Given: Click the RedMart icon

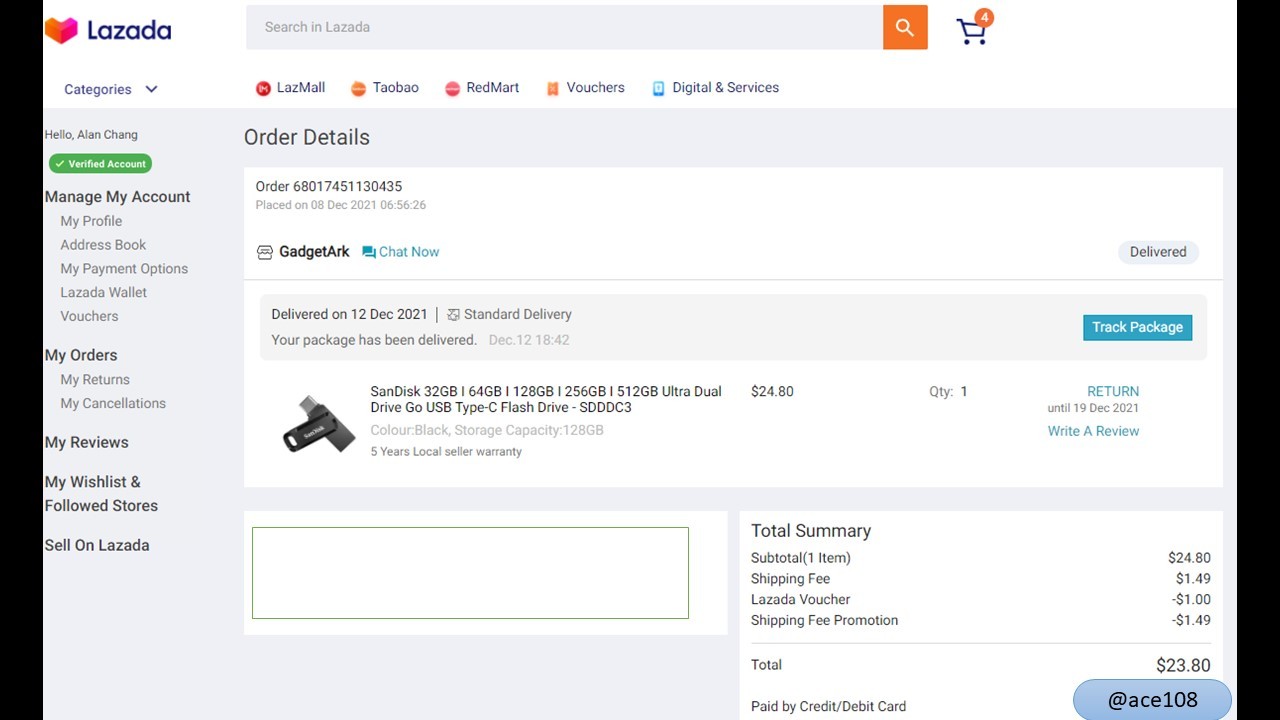Looking at the screenshot, I should click(452, 88).
